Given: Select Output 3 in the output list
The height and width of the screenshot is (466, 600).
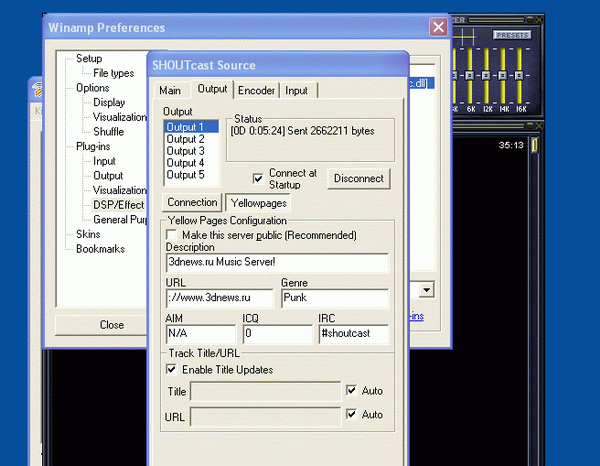Looking at the screenshot, I should coord(184,151).
